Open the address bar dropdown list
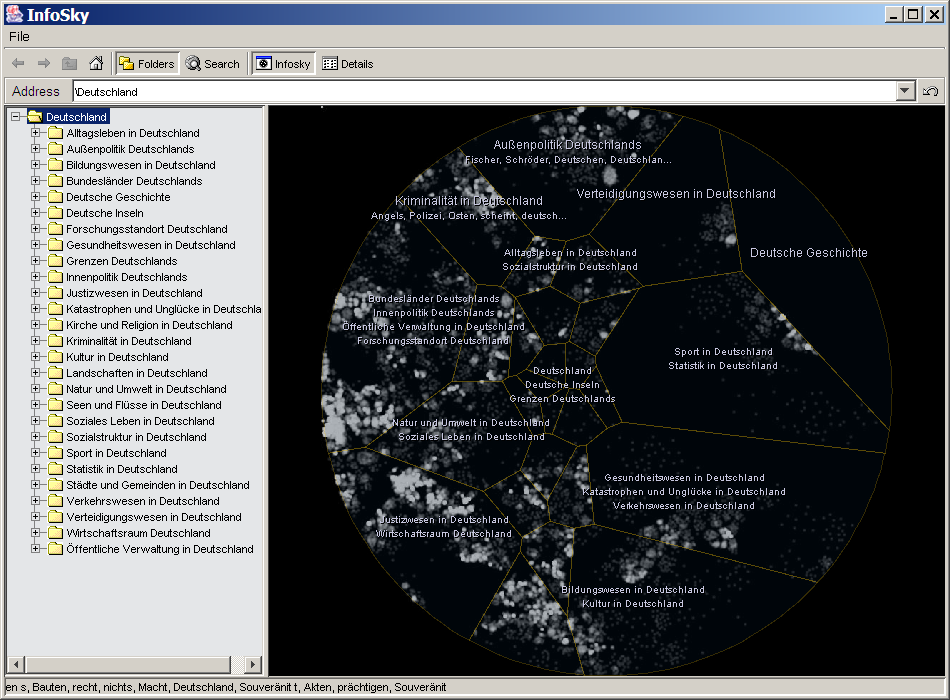The height and width of the screenshot is (700, 950). click(x=903, y=91)
